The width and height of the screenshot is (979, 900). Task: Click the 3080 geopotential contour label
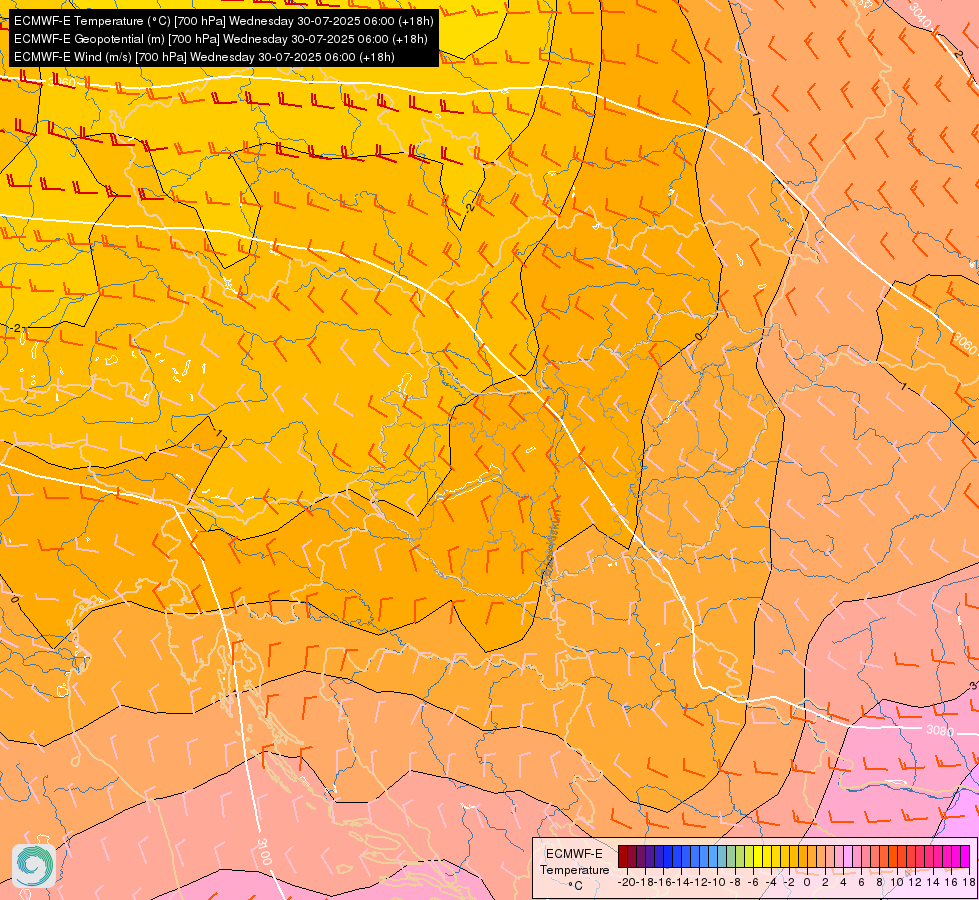click(939, 729)
